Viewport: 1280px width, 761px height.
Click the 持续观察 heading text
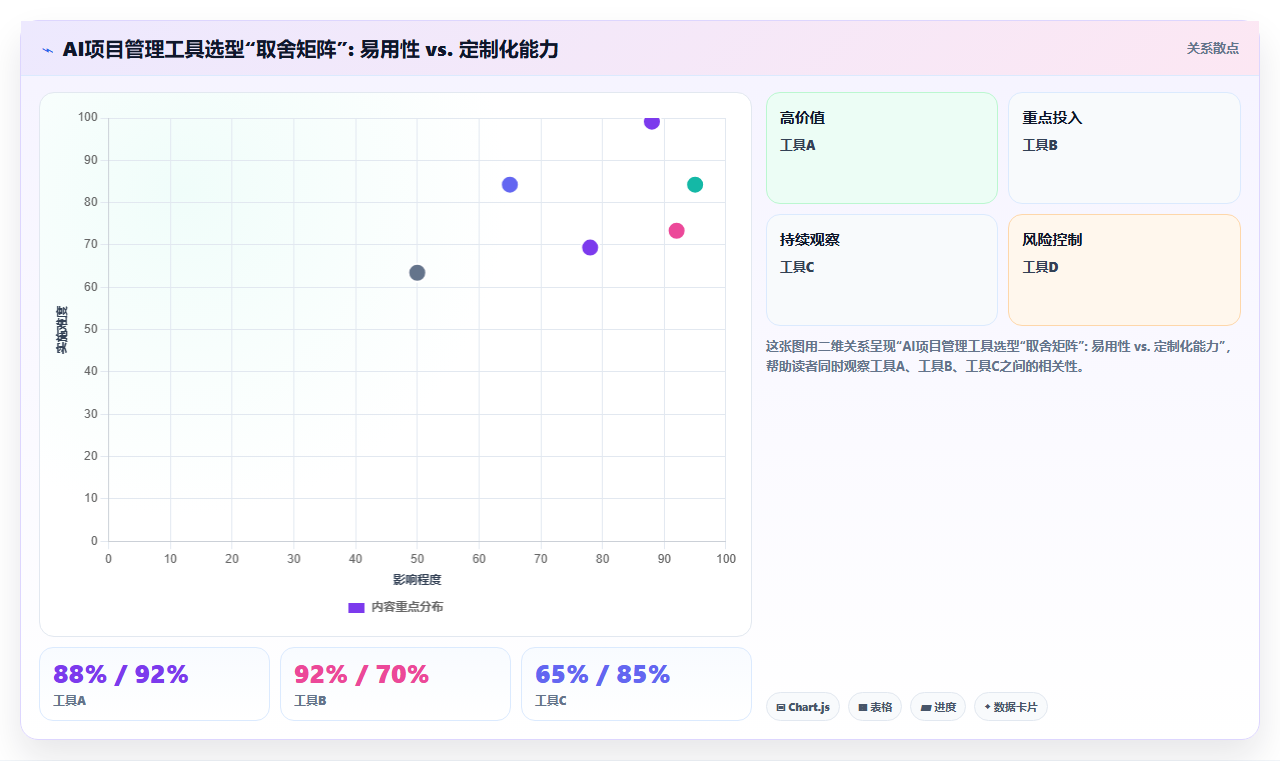point(810,240)
